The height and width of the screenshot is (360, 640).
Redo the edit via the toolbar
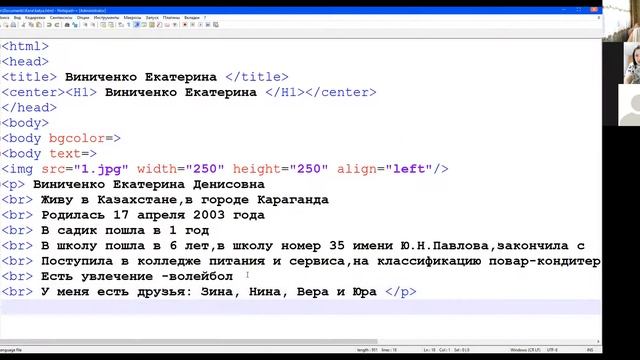click(x=57, y=25)
